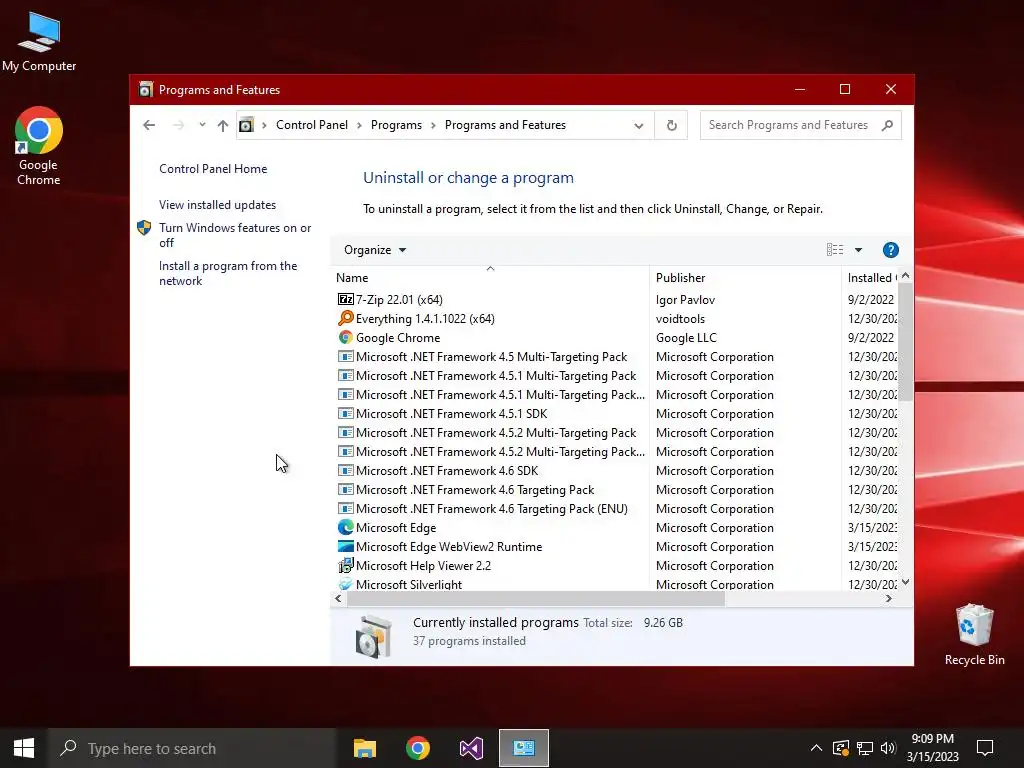
Task: Click the change view icon
Action: coord(835,250)
